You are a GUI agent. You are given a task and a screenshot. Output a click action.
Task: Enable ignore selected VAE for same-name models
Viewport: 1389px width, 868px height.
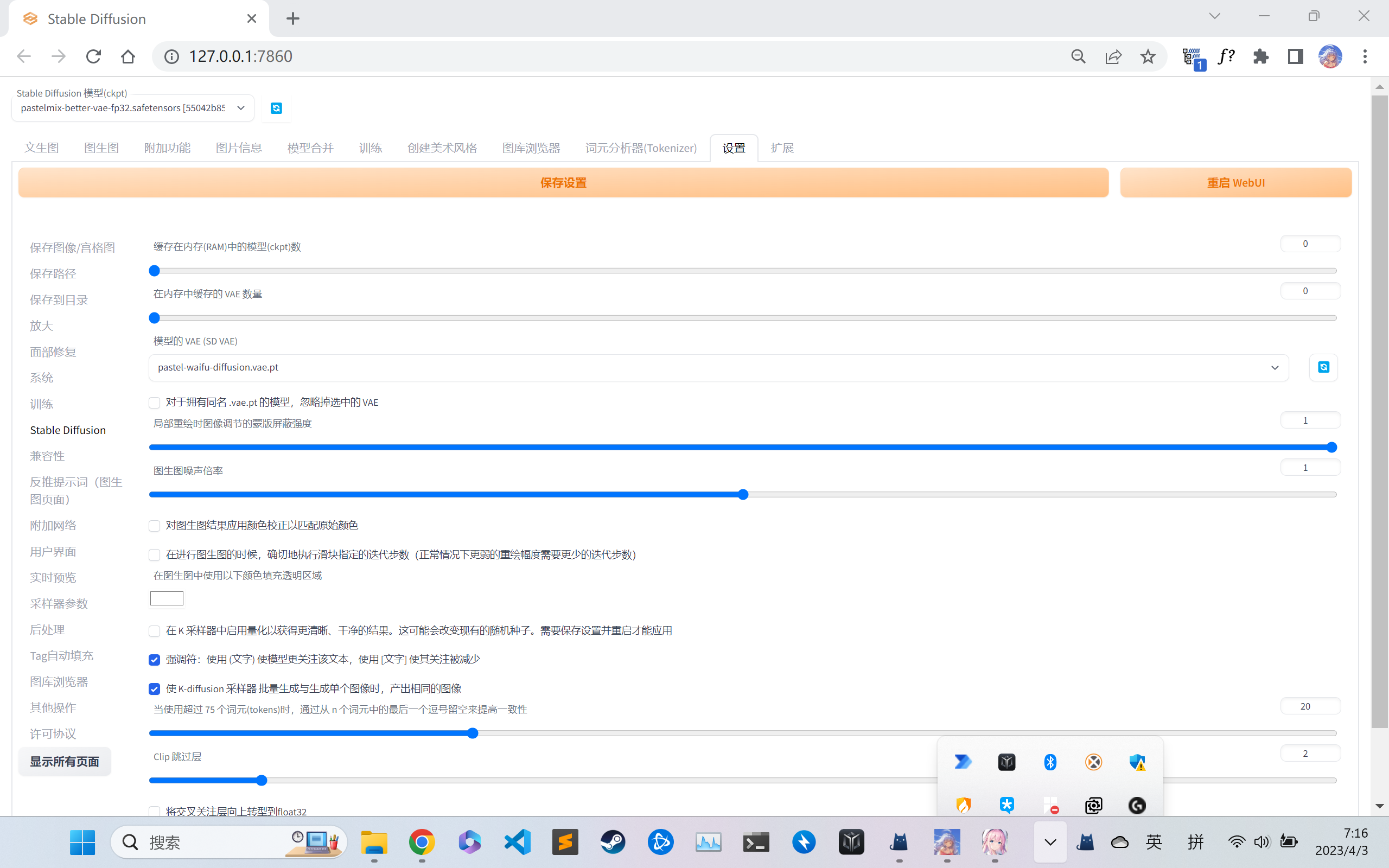[155, 403]
